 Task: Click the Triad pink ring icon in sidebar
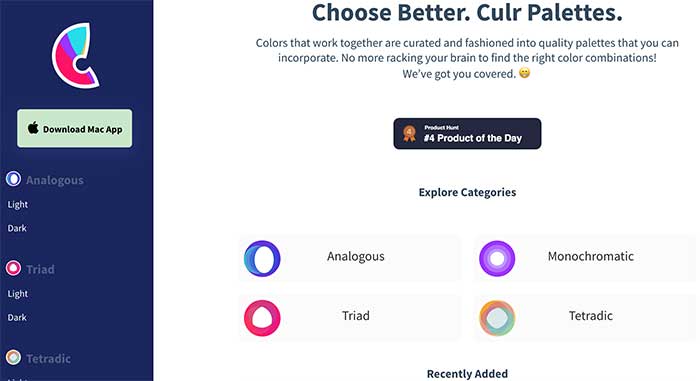click(13, 268)
